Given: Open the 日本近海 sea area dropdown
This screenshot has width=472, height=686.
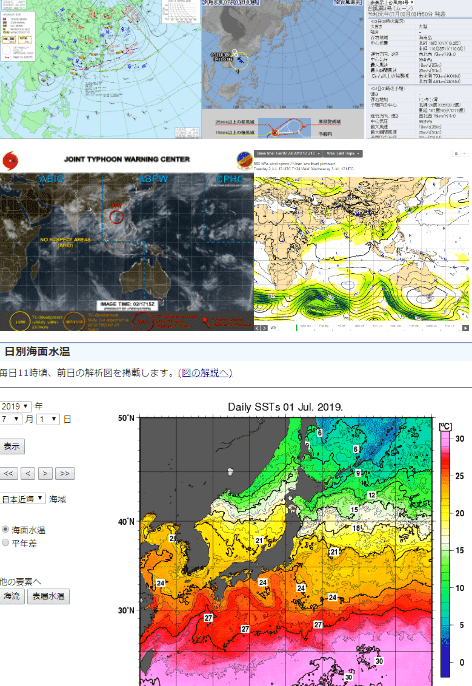Looking at the screenshot, I should tap(23, 498).
